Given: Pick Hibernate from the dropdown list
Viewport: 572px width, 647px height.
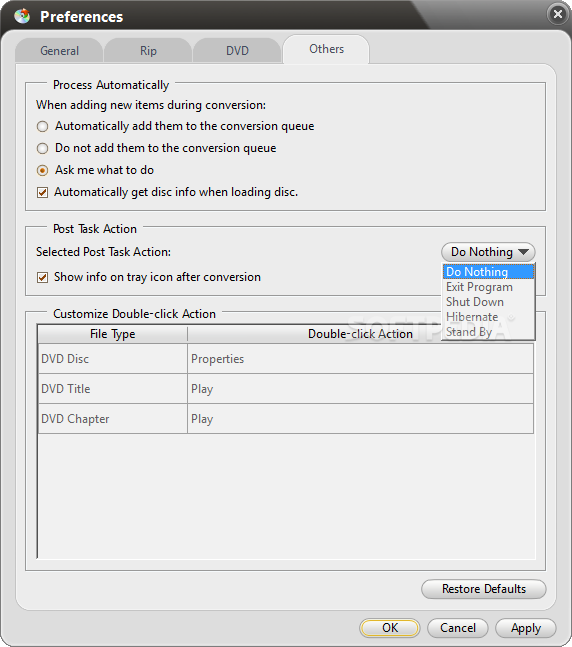Looking at the screenshot, I should coord(488,317).
